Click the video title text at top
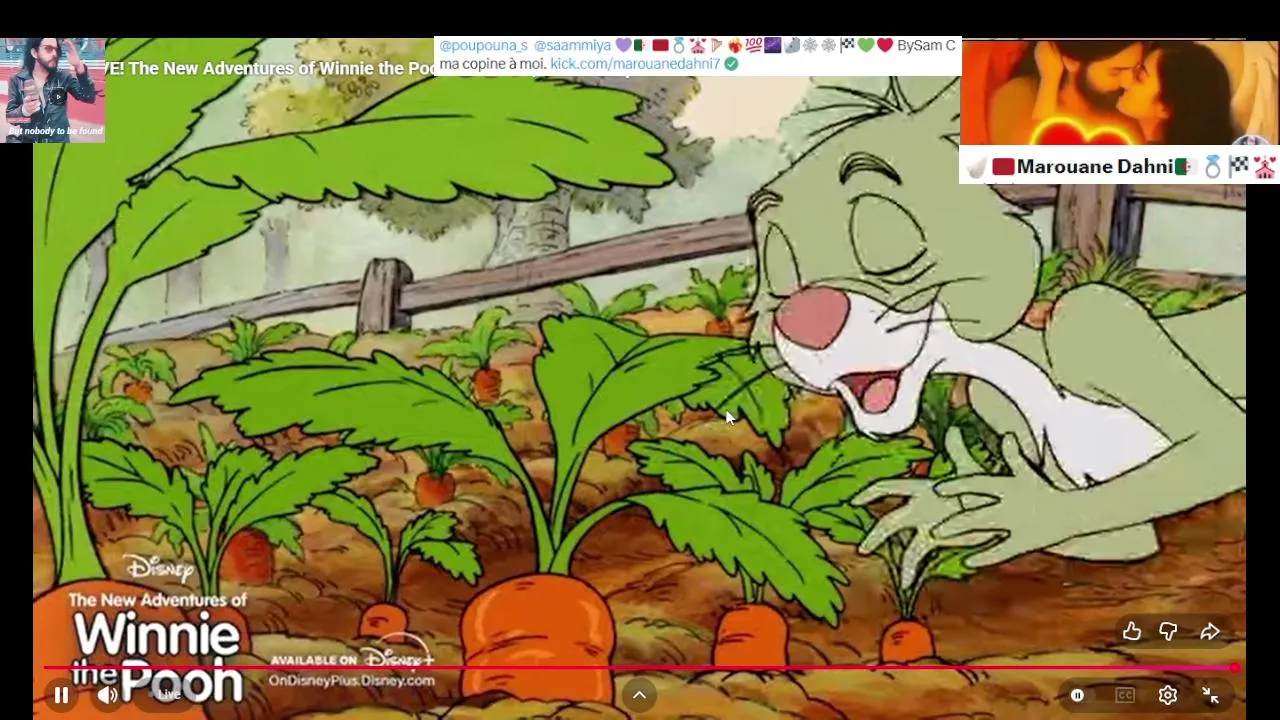This screenshot has height=720, width=1280. (x=270, y=68)
